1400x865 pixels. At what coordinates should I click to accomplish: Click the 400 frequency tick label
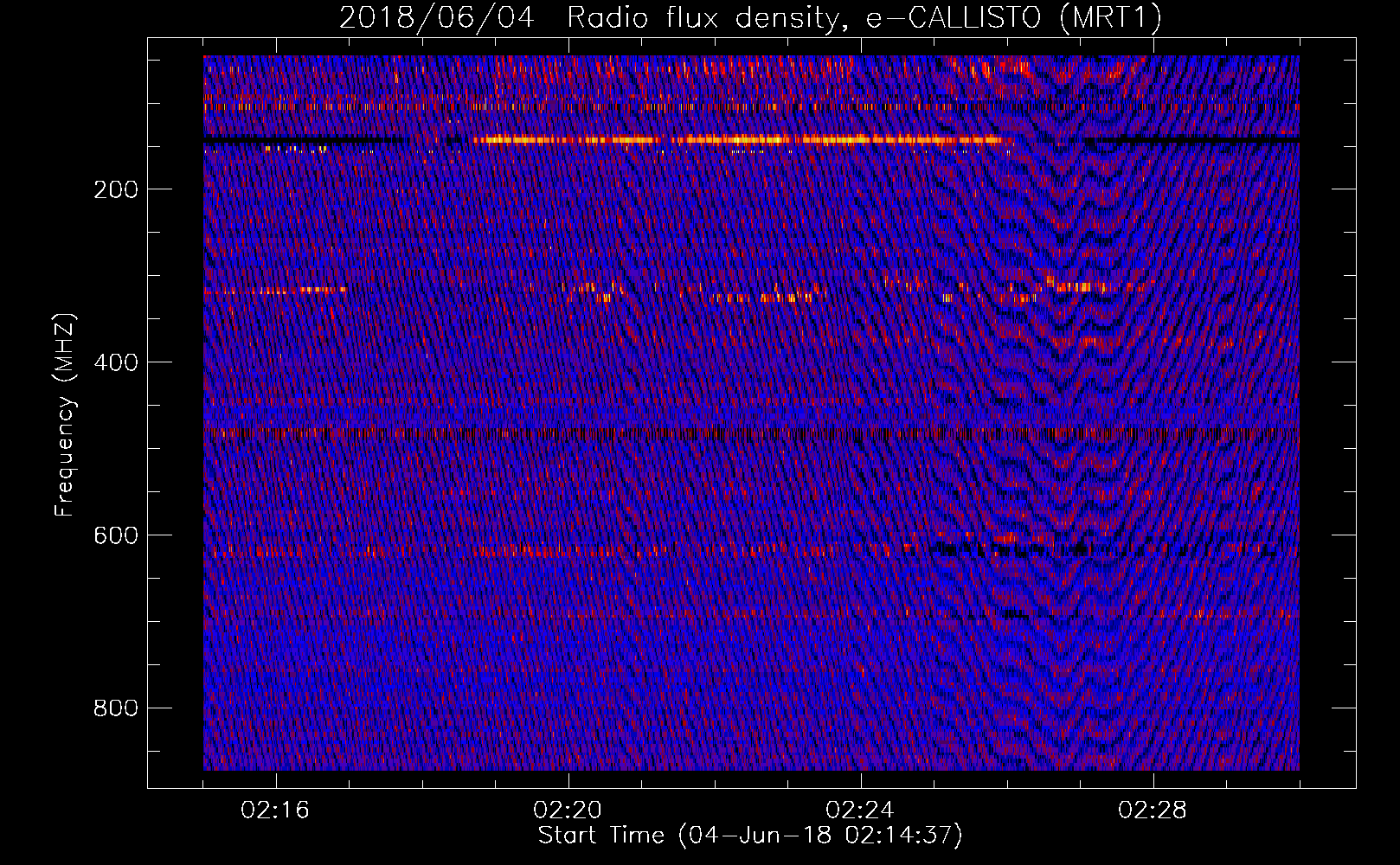116,362
